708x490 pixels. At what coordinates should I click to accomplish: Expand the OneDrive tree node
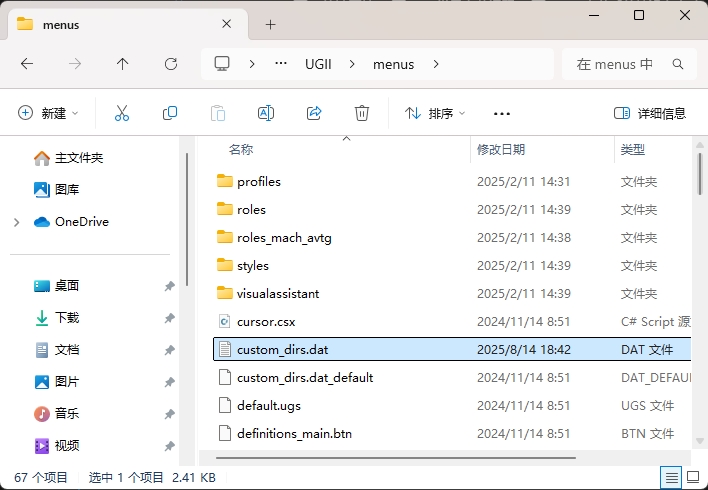pyautogui.click(x=17, y=222)
